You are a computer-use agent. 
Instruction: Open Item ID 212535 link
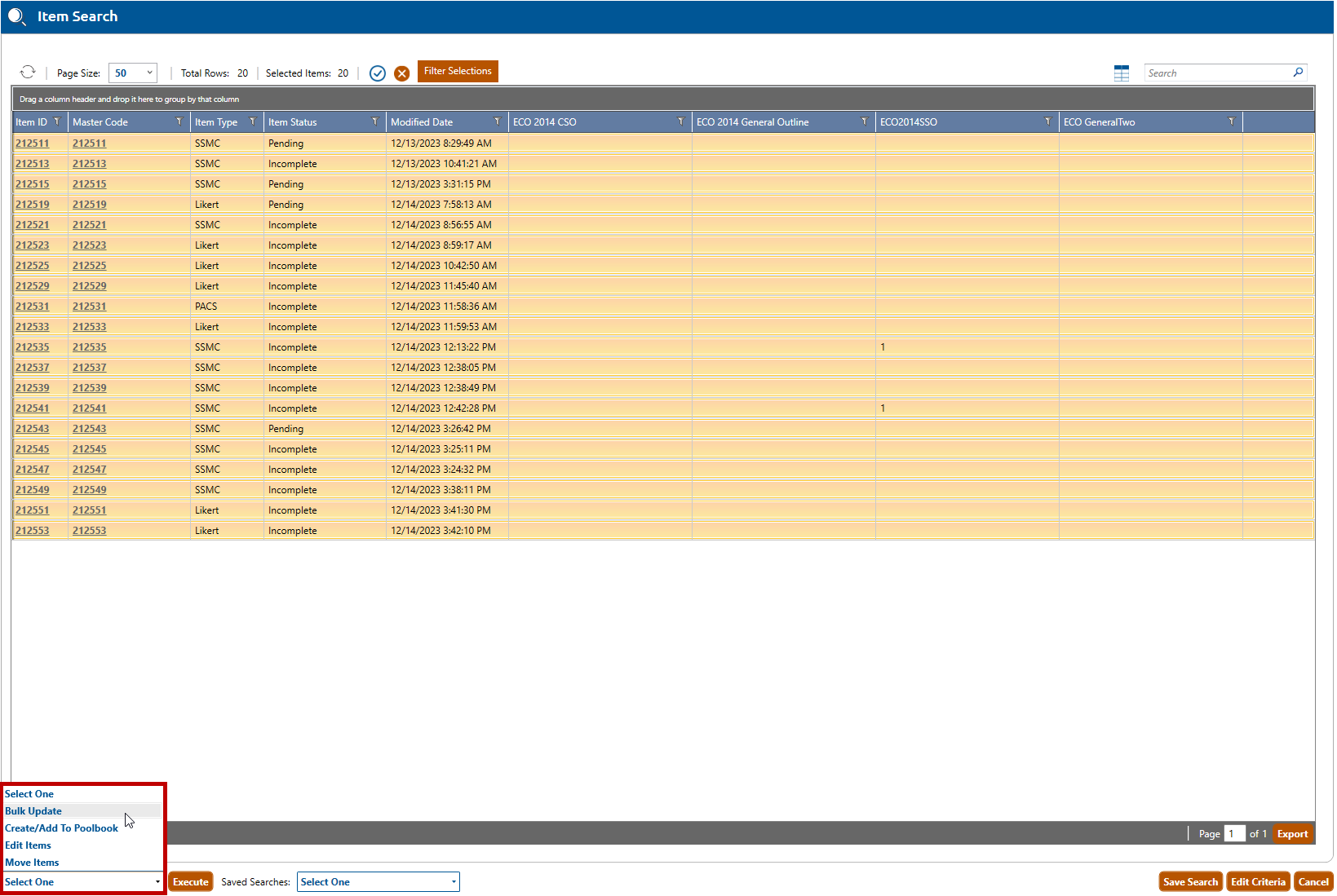(33, 347)
